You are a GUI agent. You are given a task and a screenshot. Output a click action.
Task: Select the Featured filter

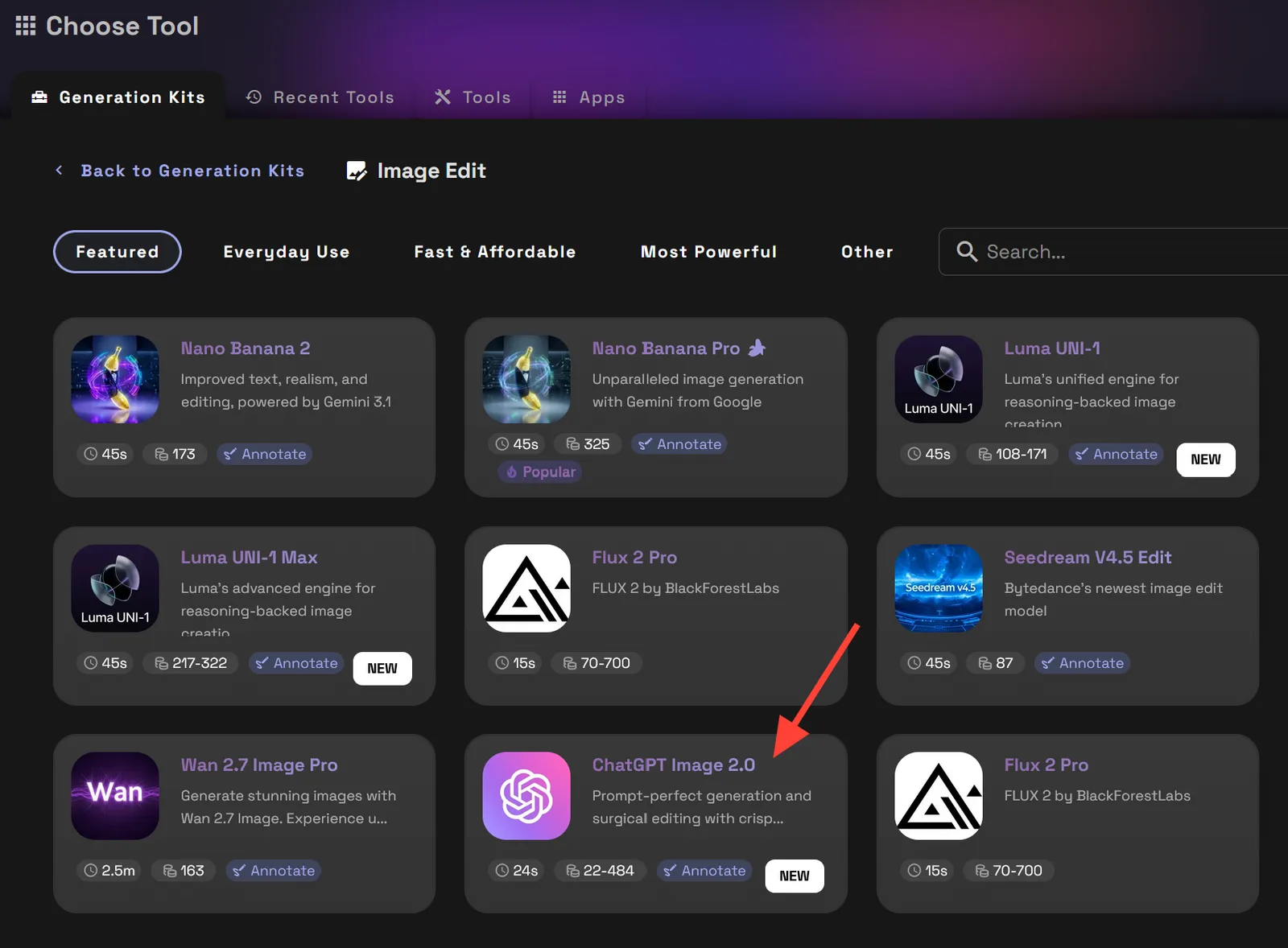tap(118, 252)
